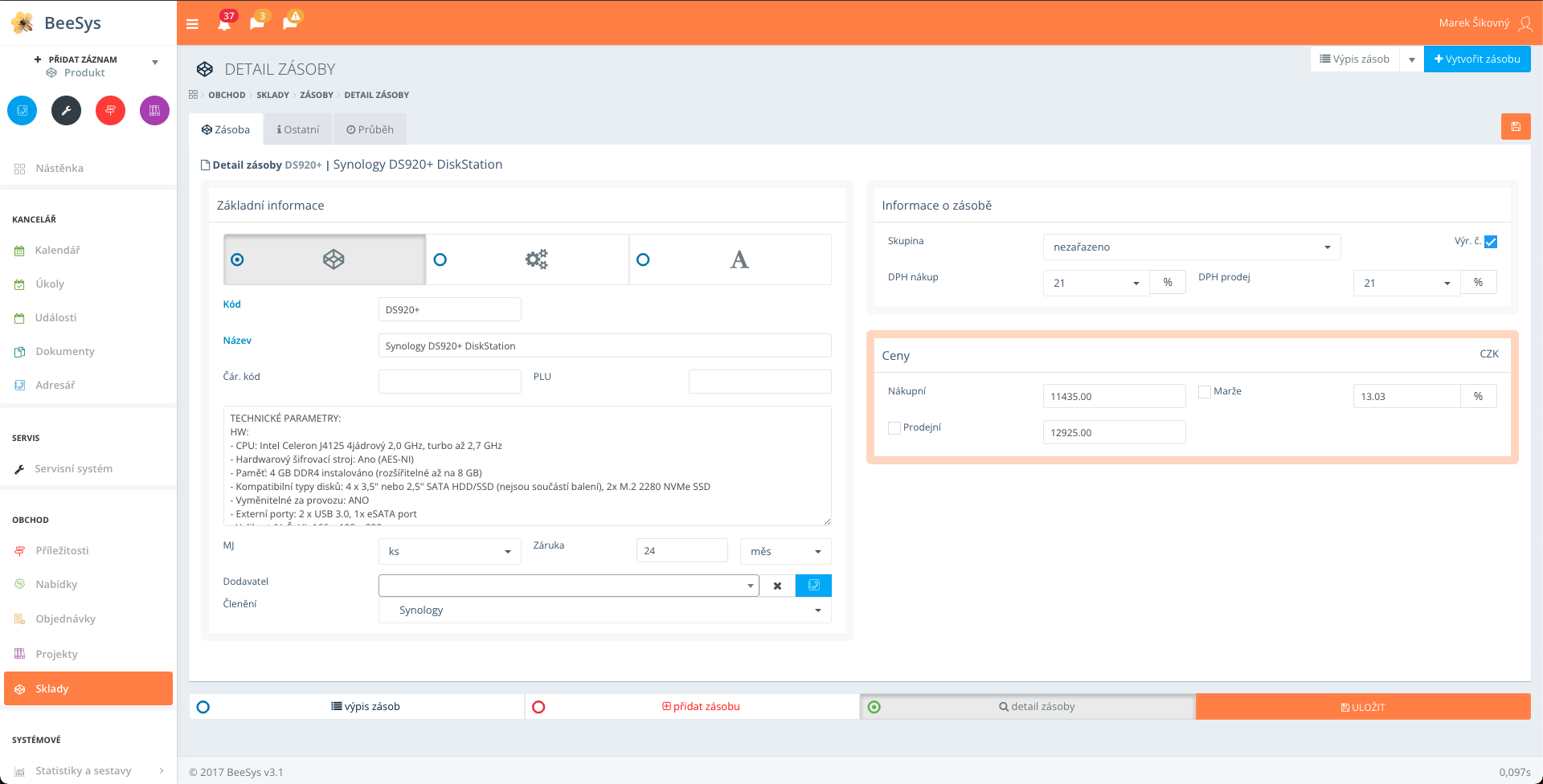The width and height of the screenshot is (1543, 784).
Task: Click the Nákupní price field
Action: coord(1114,396)
